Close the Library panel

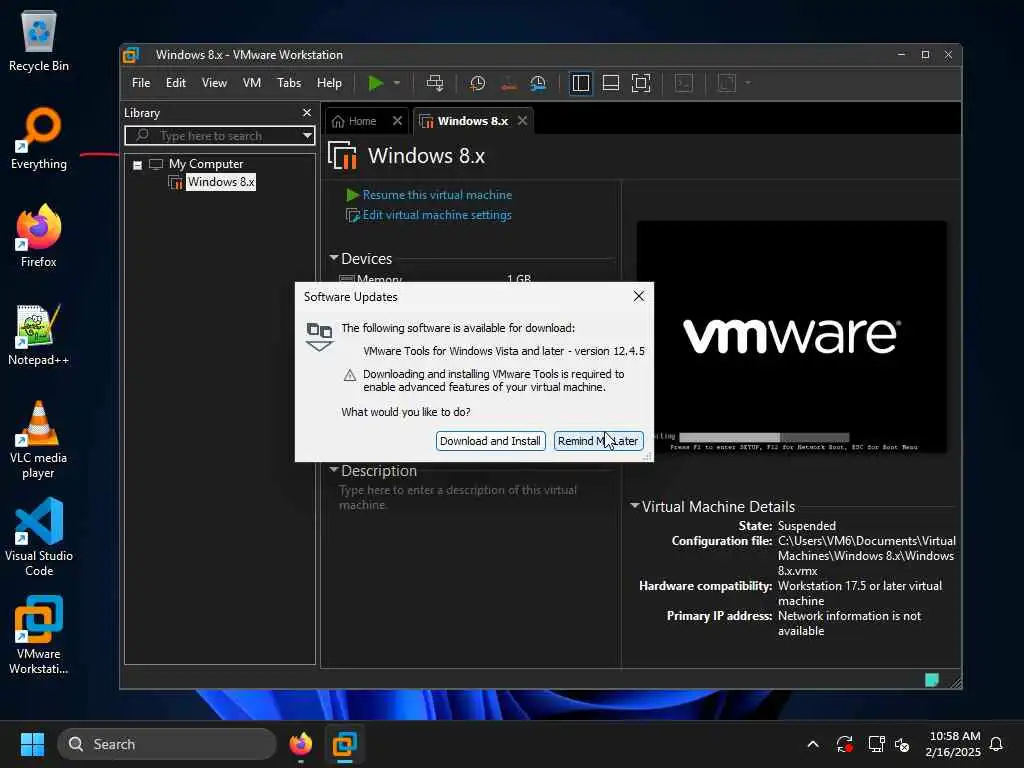pyautogui.click(x=307, y=112)
